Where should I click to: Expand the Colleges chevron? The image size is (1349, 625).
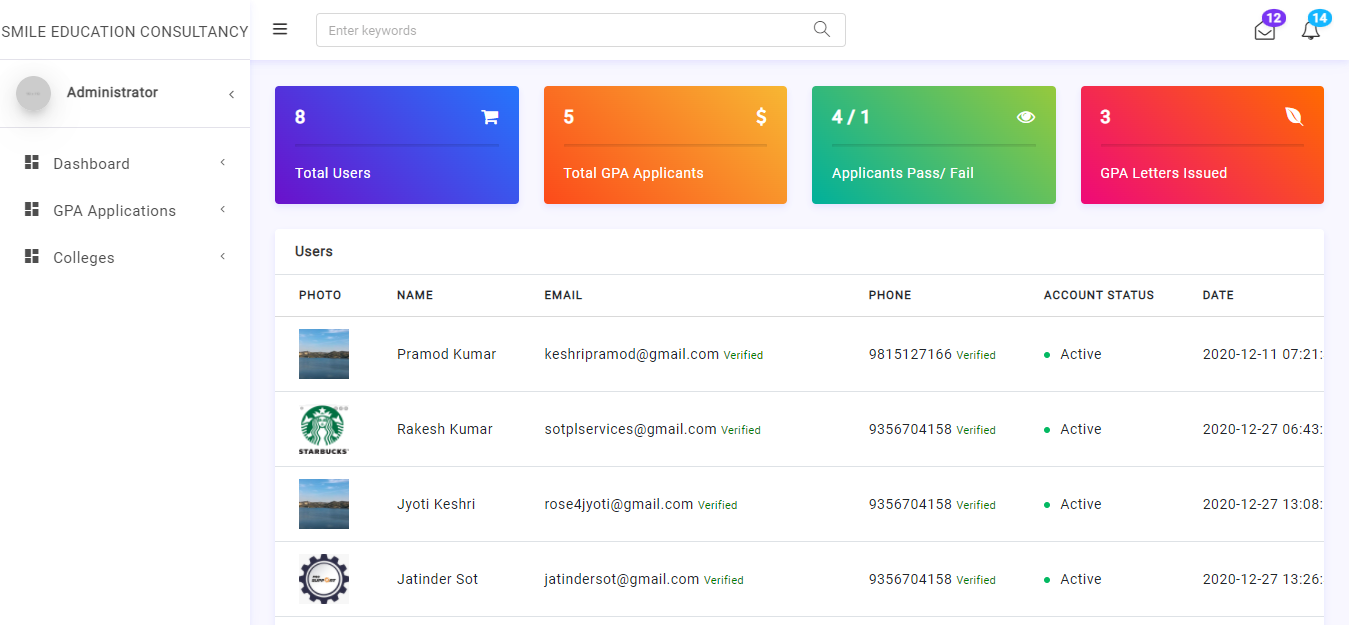(223, 256)
